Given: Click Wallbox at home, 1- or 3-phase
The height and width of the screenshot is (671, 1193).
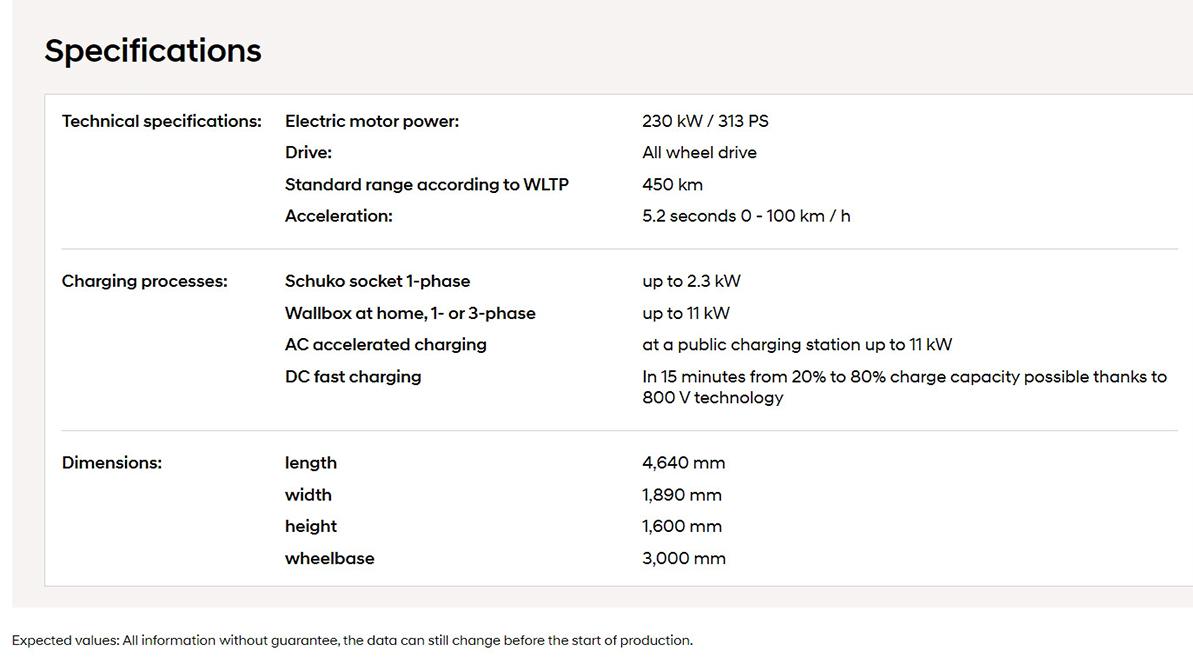Looking at the screenshot, I should pyautogui.click(x=410, y=313).
